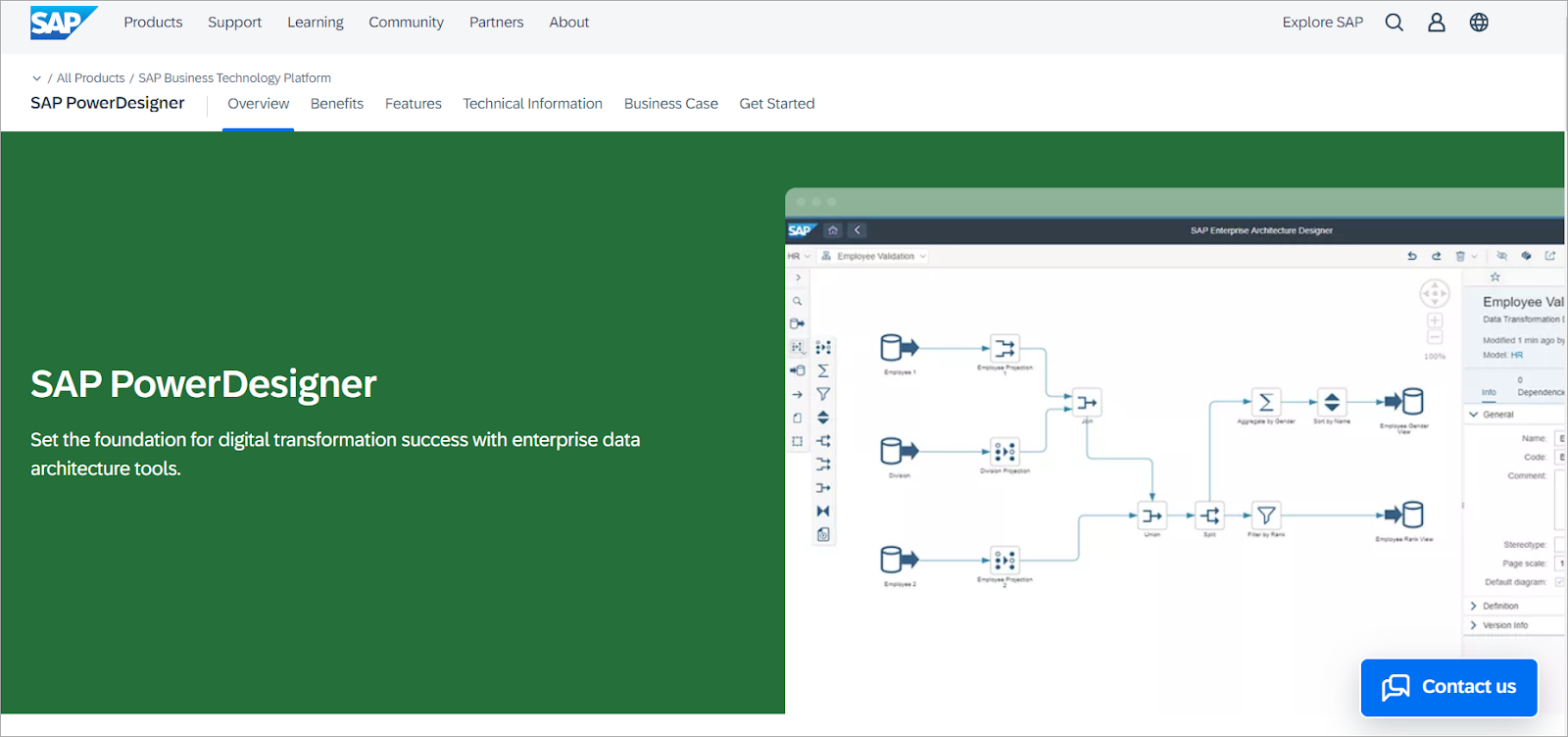Select the note tool in the palette

click(798, 418)
